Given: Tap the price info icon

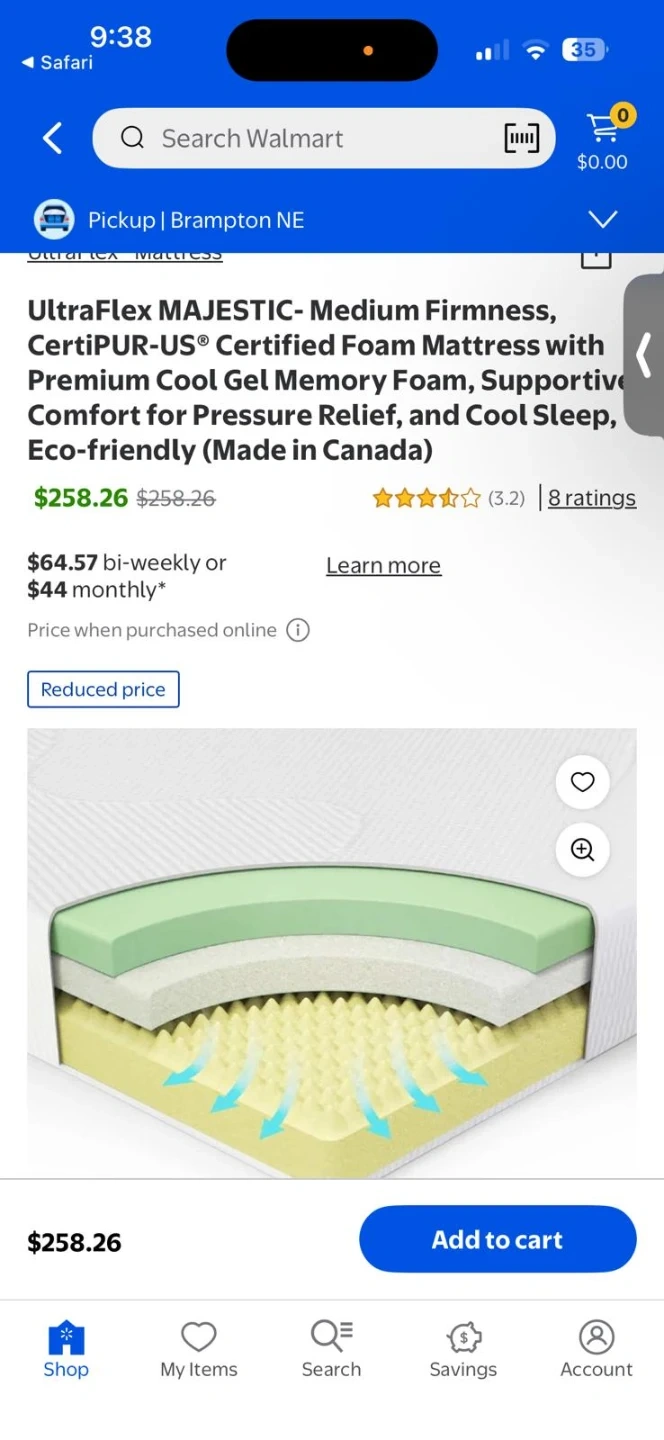Looking at the screenshot, I should pos(298,630).
